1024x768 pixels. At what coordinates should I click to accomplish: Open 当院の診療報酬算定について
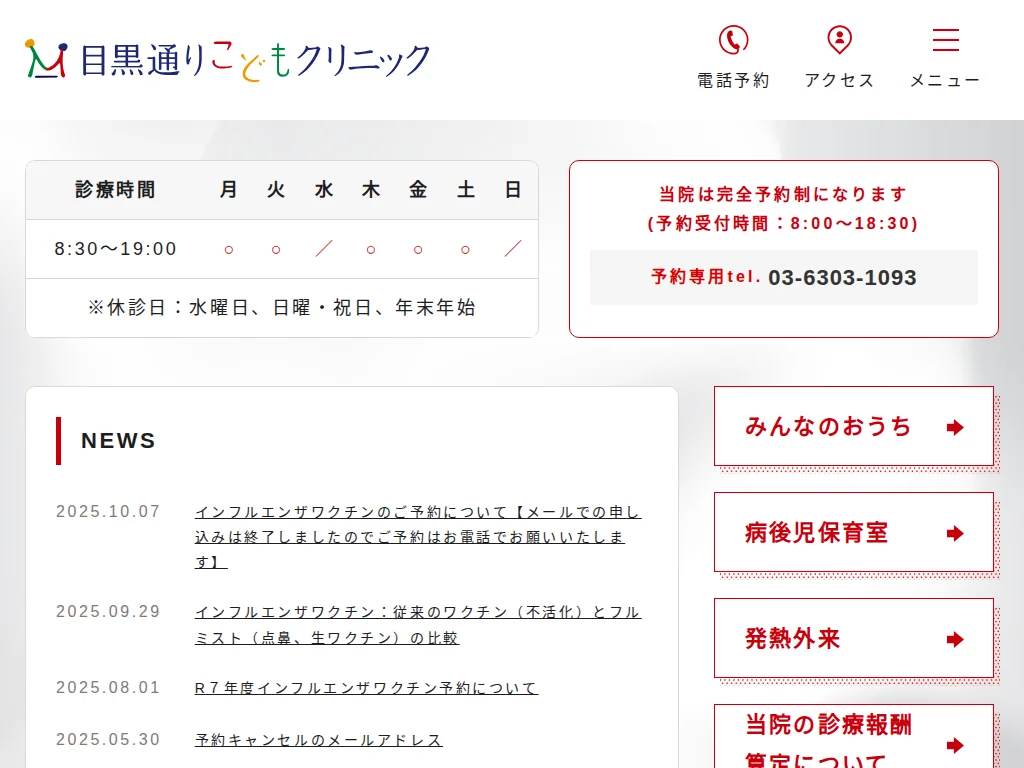click(x=854, y=738)
